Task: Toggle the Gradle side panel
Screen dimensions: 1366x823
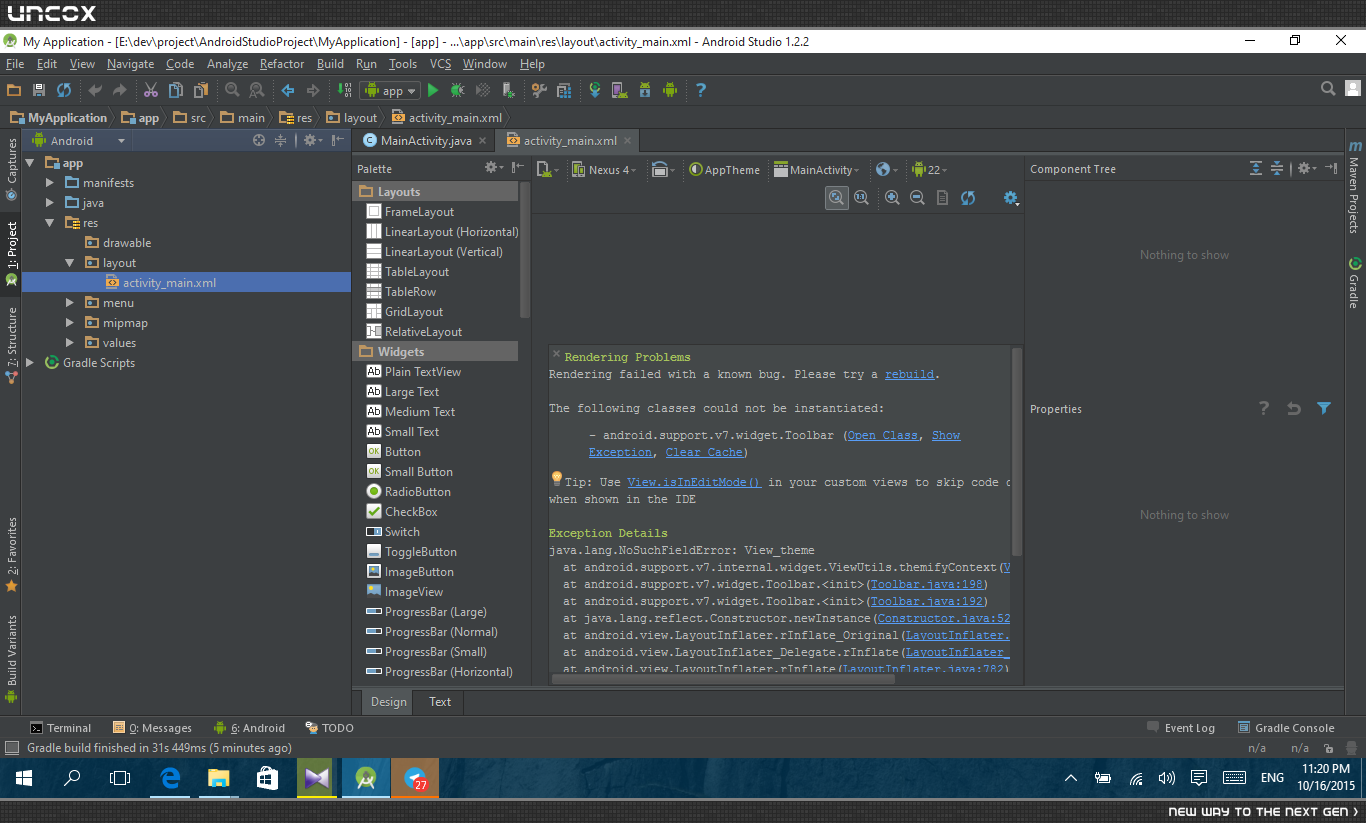Action: pyautogui.click(x=1354, y=282)
